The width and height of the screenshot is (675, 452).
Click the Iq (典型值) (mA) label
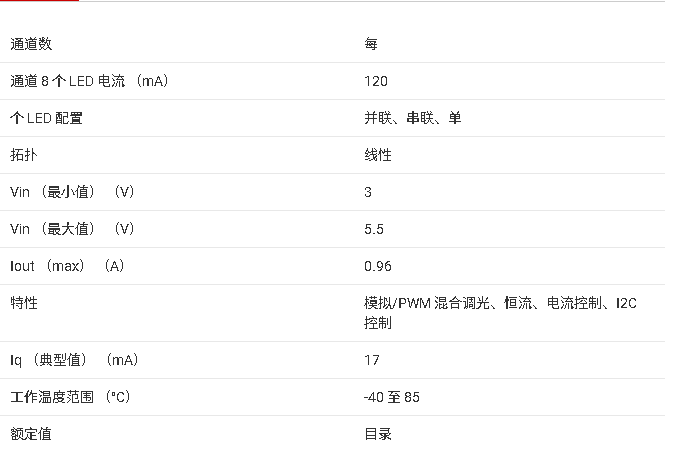click(74, 360)
